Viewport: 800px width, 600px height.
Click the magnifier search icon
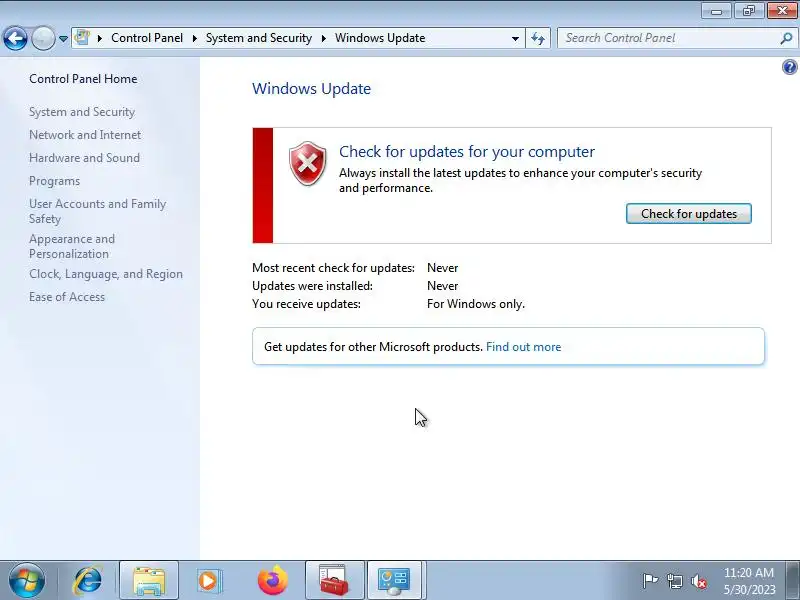pyautogui.click(x=786, y=38)
